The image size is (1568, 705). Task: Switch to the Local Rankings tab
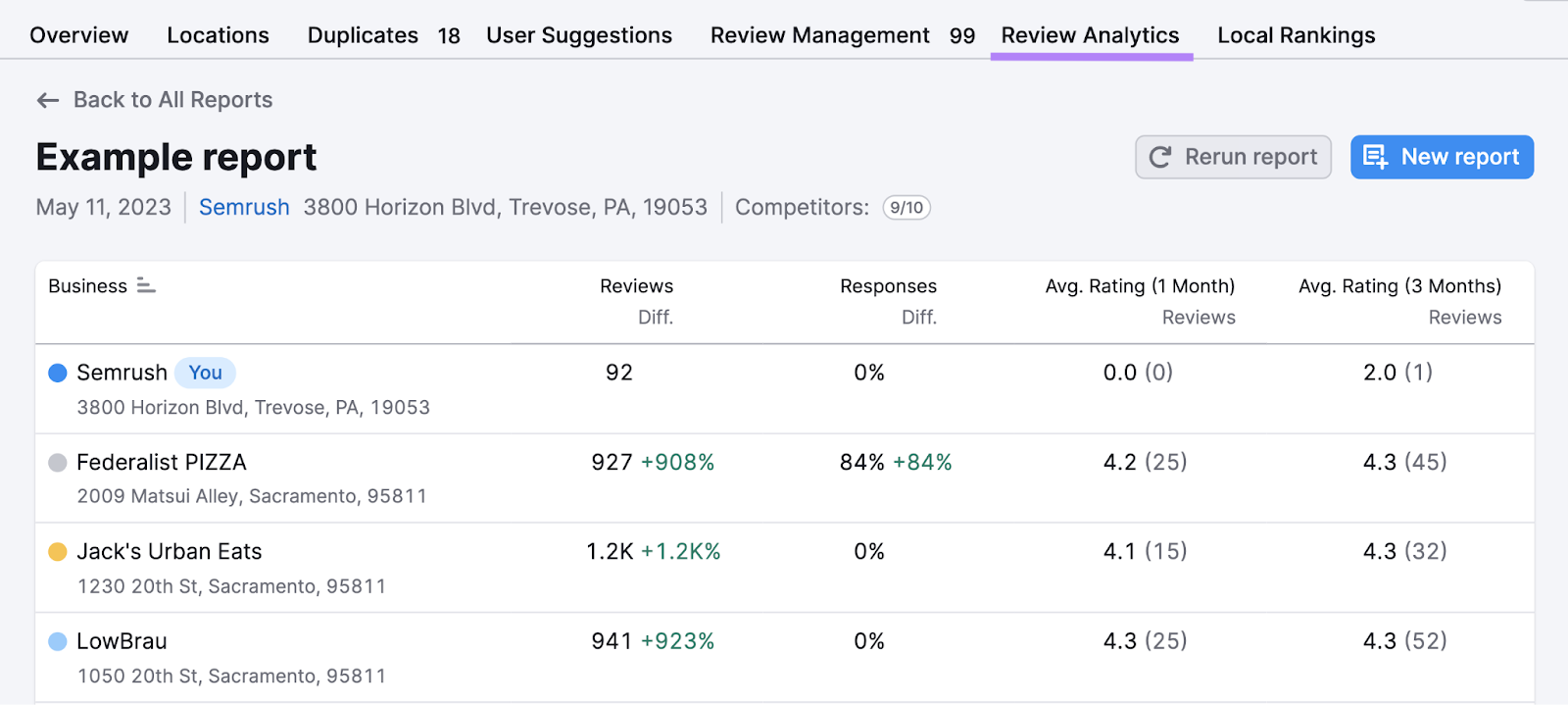click(1296, 35)
